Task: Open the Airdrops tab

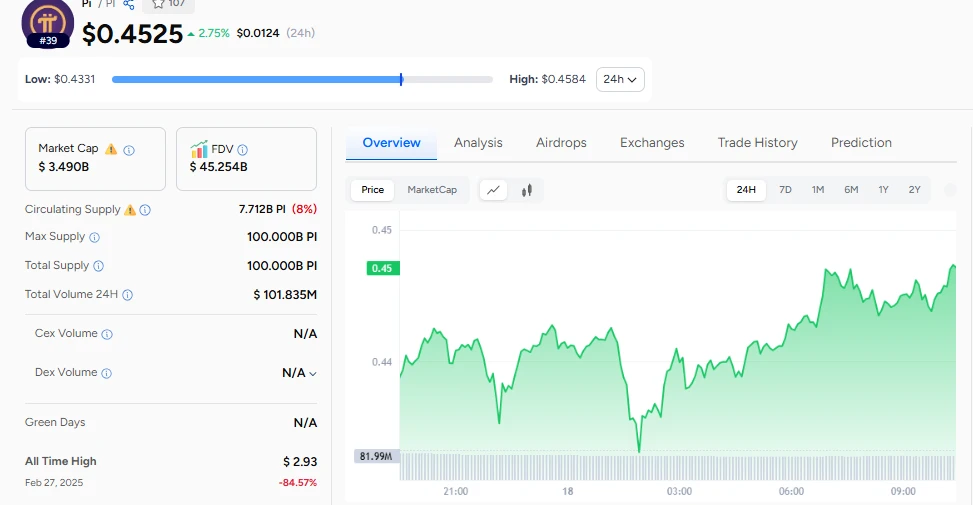Action: (561, 143)
